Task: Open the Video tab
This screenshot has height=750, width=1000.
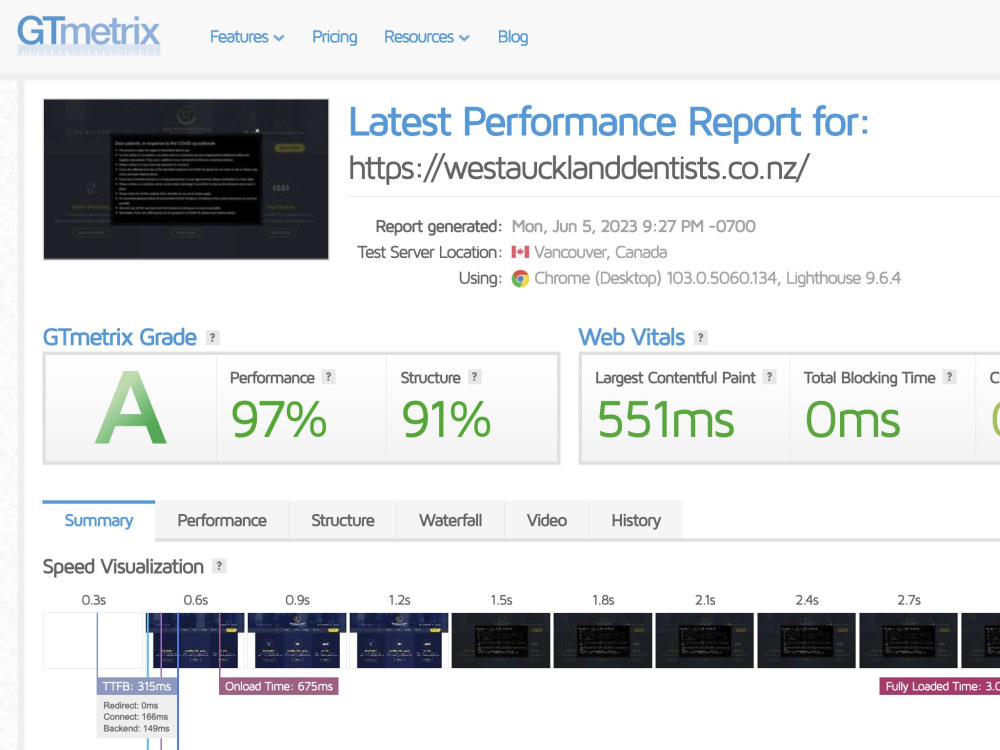Action: [x=547, y=520]
